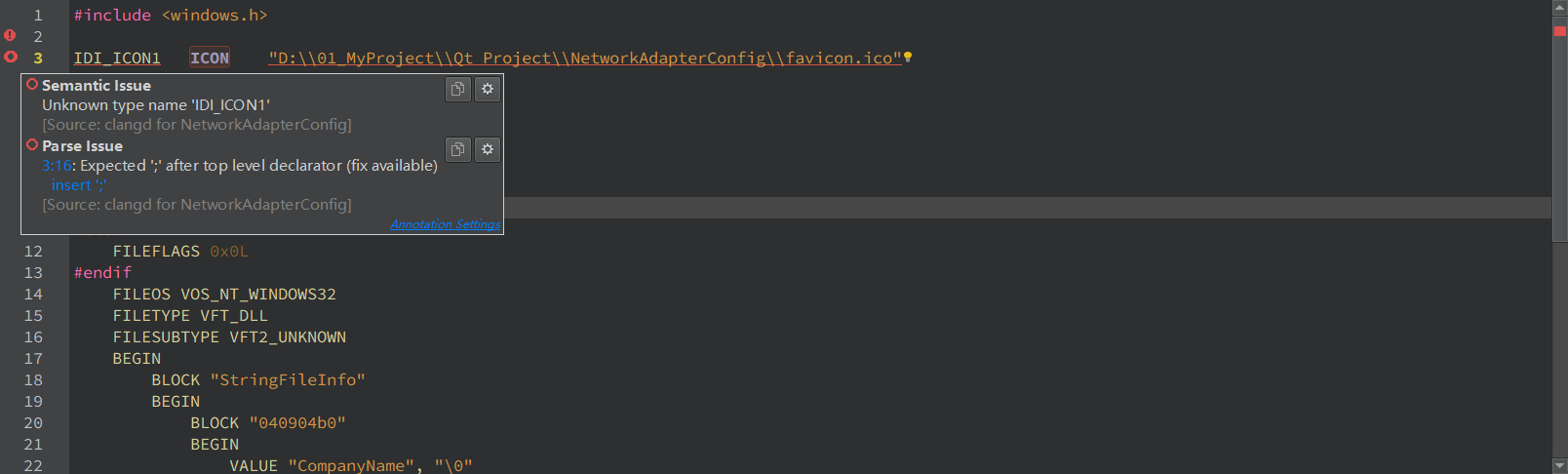
Task: Click the lightbulb quick-fix icon after favicon.ico
Action: [908, 57]
